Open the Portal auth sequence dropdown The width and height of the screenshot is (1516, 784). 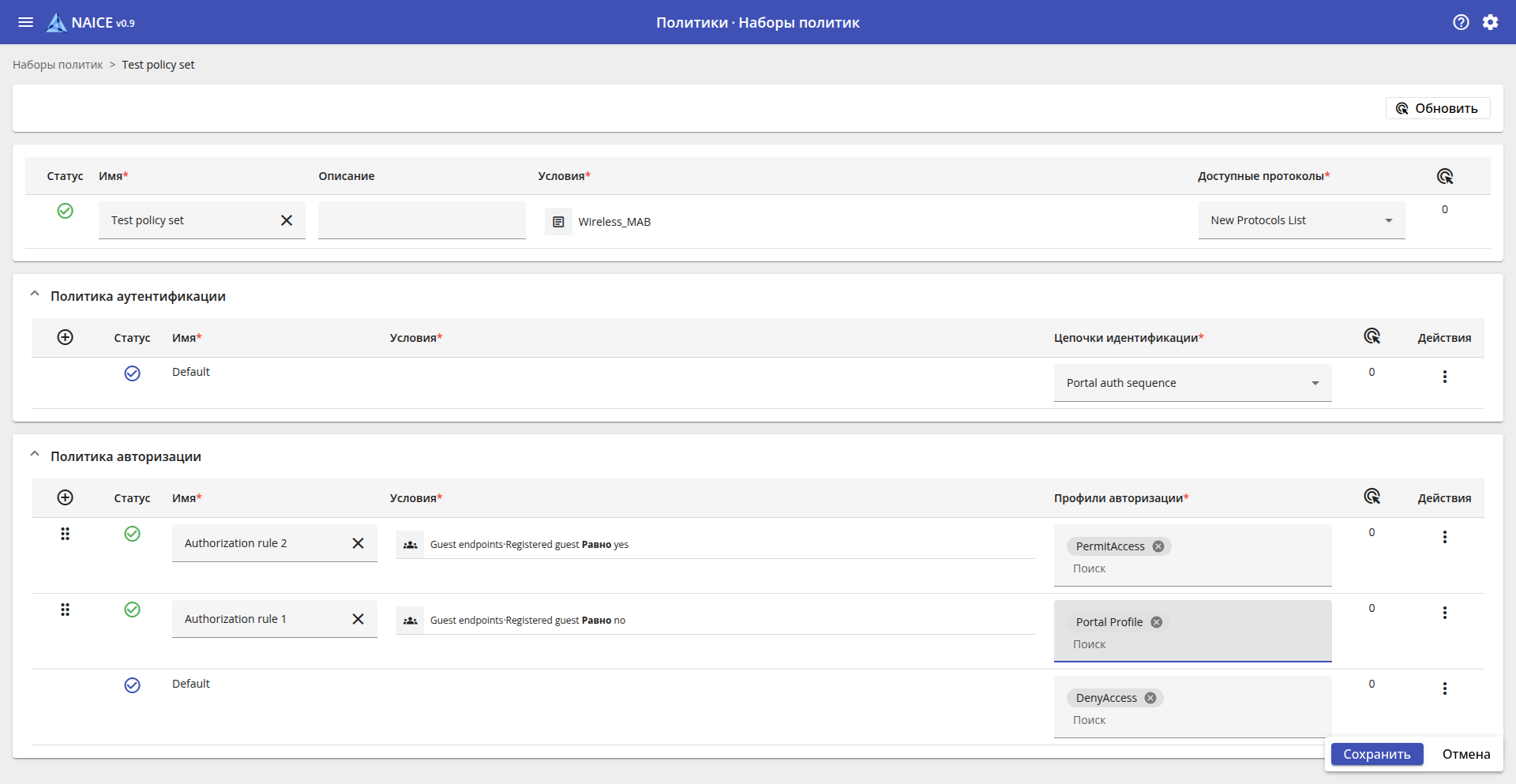1192,383
